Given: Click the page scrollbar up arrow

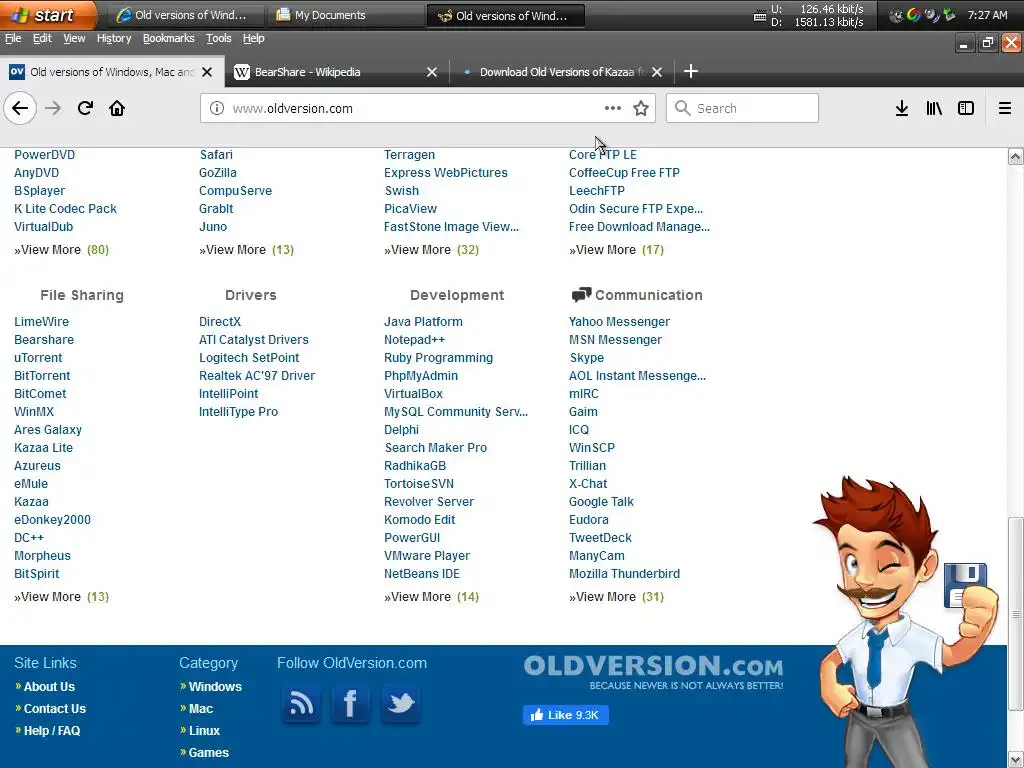Looking at the screenshot, I should click(x=1016, y=156).
